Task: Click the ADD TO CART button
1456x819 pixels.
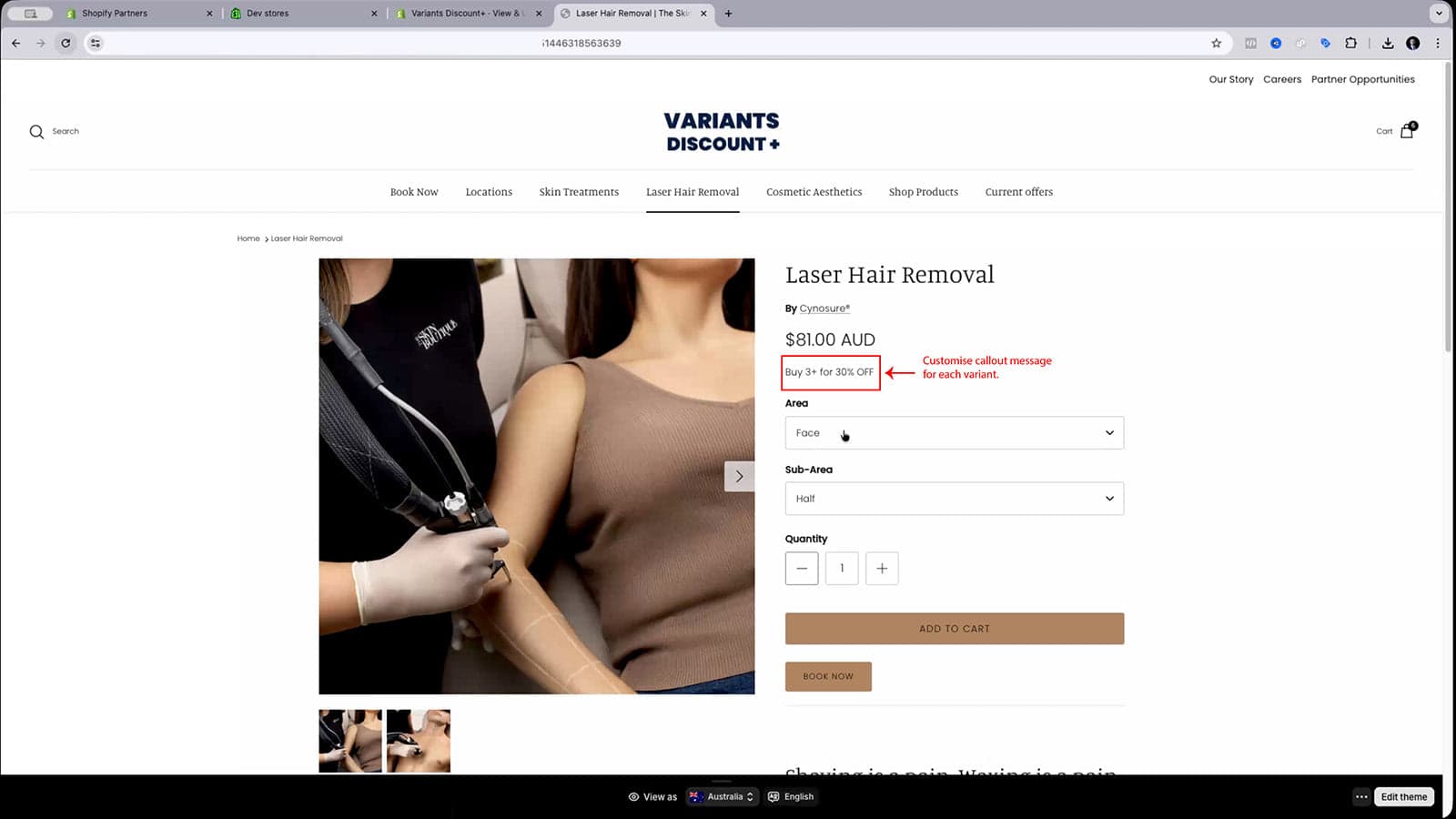Action: [x=954, y=629]
